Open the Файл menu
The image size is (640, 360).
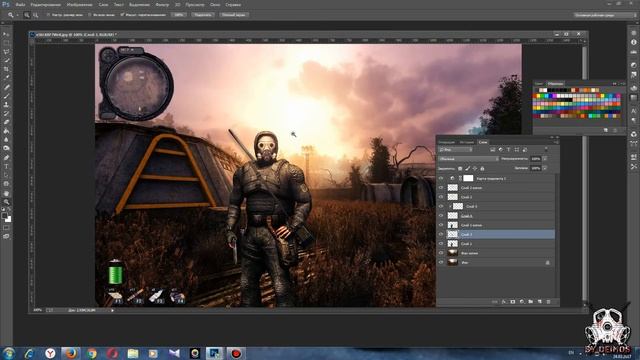[20, 5]
